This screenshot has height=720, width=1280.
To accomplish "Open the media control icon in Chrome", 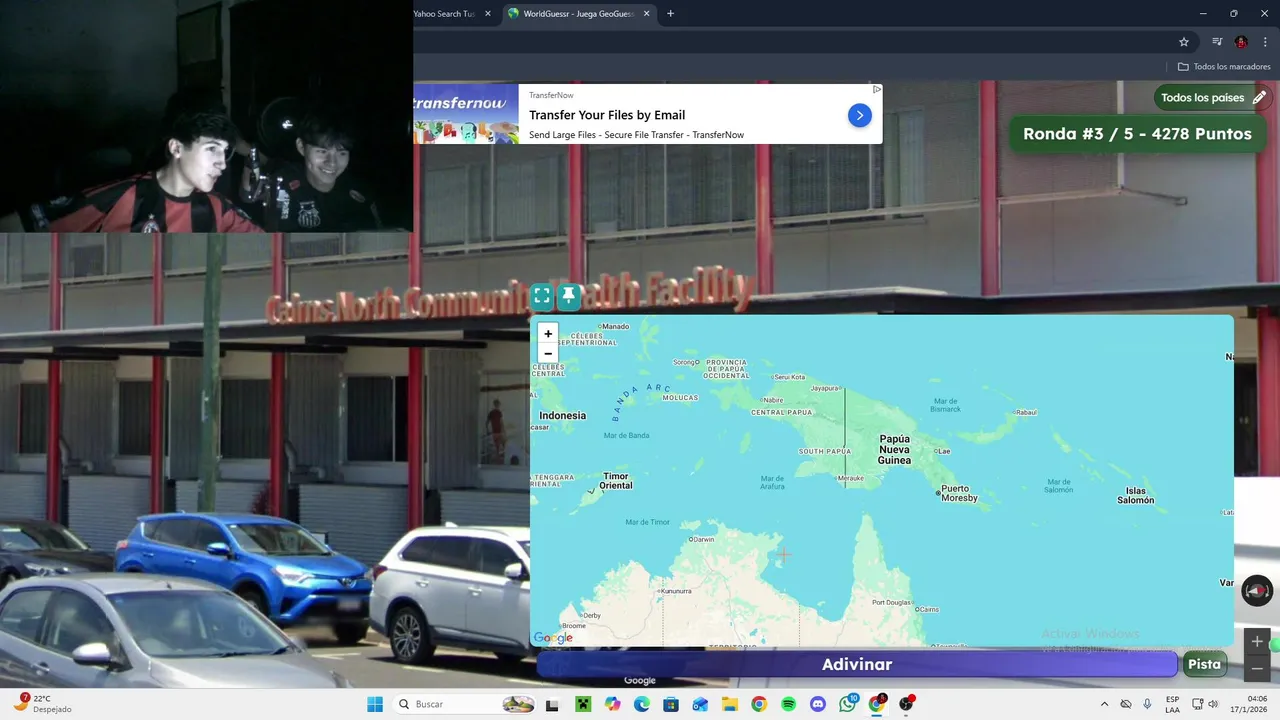I will coord(1217,42).
